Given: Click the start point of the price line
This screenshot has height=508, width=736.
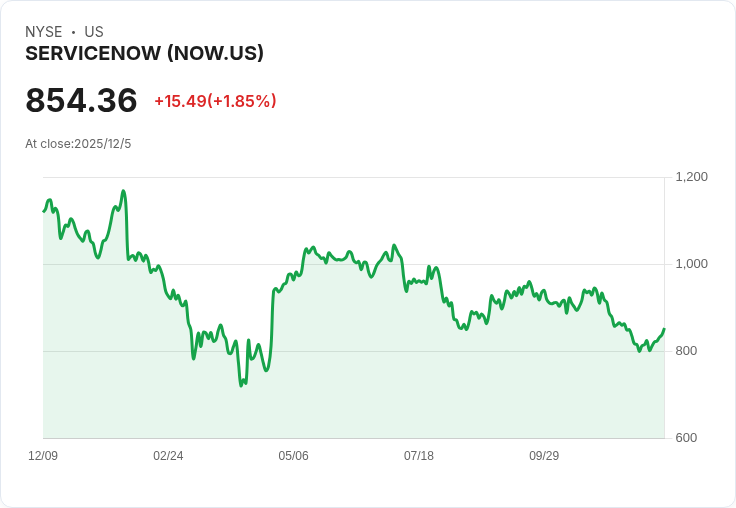Looking at the screenshot, I should click(44, 211).
